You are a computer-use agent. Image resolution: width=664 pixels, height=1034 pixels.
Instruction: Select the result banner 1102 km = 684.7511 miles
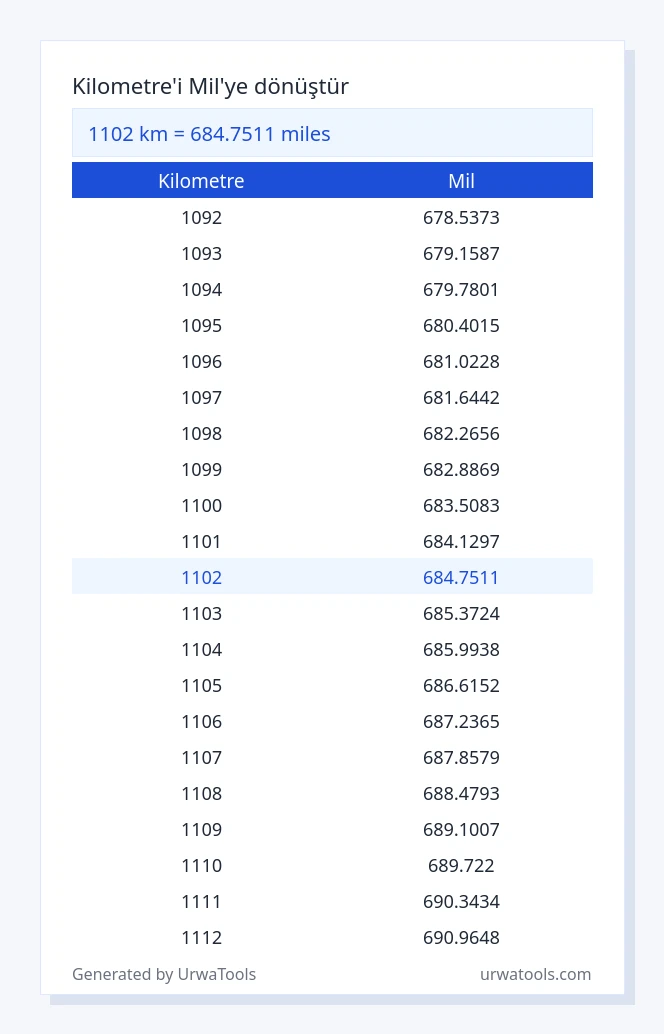coord(332,133)
